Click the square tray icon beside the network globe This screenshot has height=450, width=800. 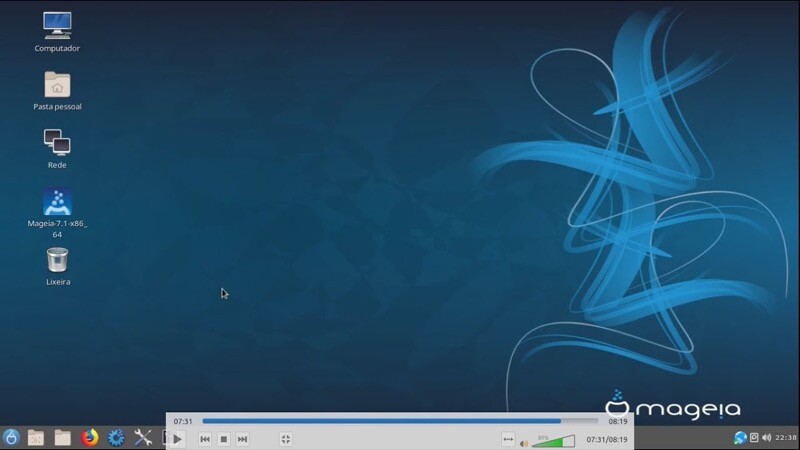[x=754, y=437]
